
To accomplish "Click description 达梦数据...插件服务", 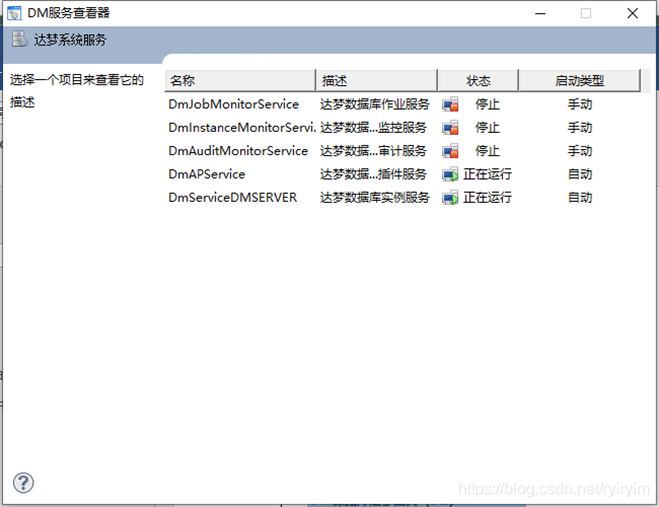I will tap(373, 174).
